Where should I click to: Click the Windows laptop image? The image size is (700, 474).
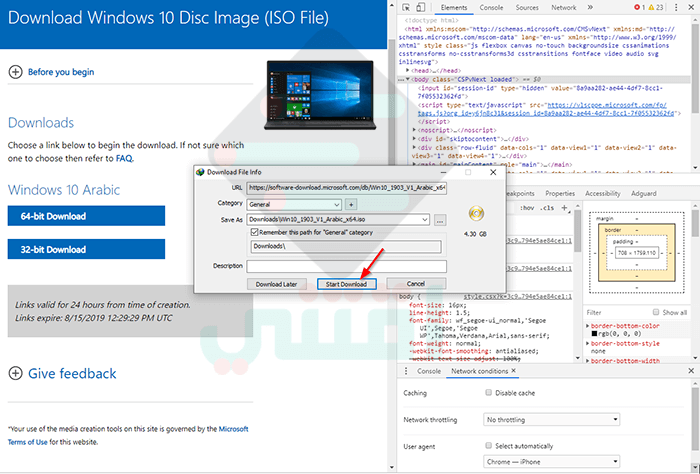coord(320,95)
